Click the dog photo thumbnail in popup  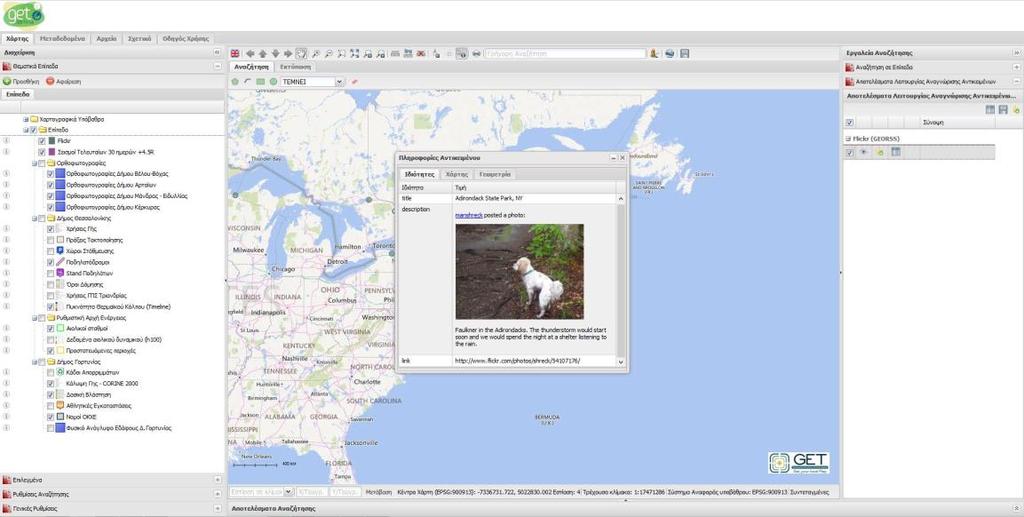(x=520, y=272)
